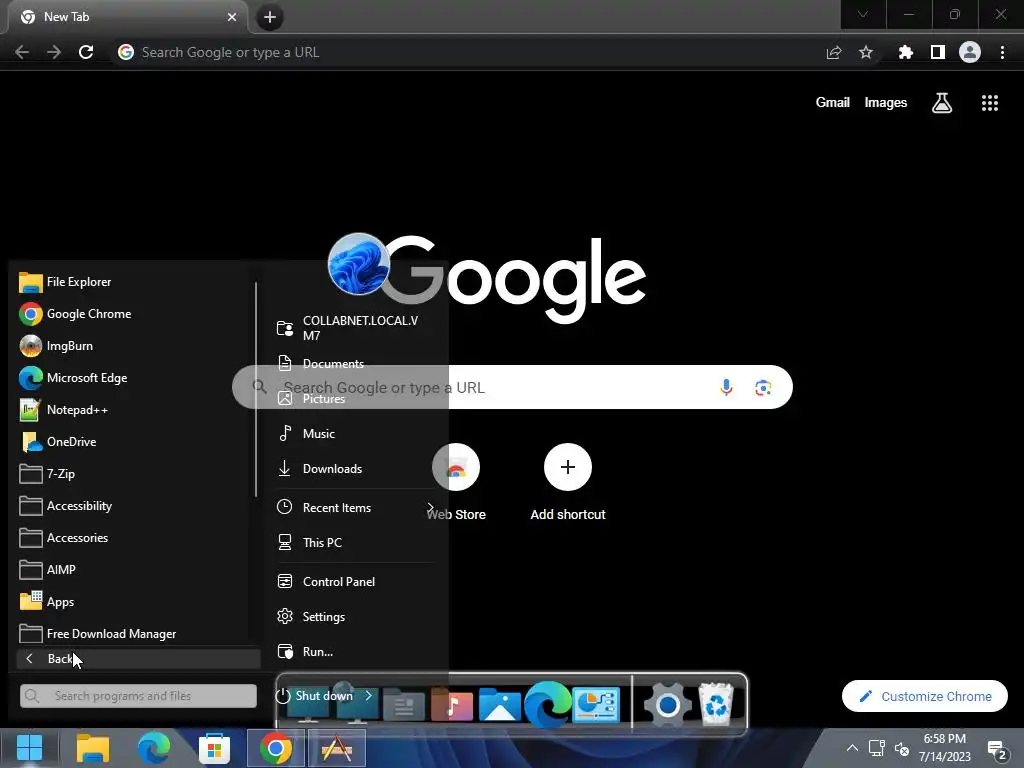Click the programs list scrollbar
The image size is (1024, 768).
256,389
